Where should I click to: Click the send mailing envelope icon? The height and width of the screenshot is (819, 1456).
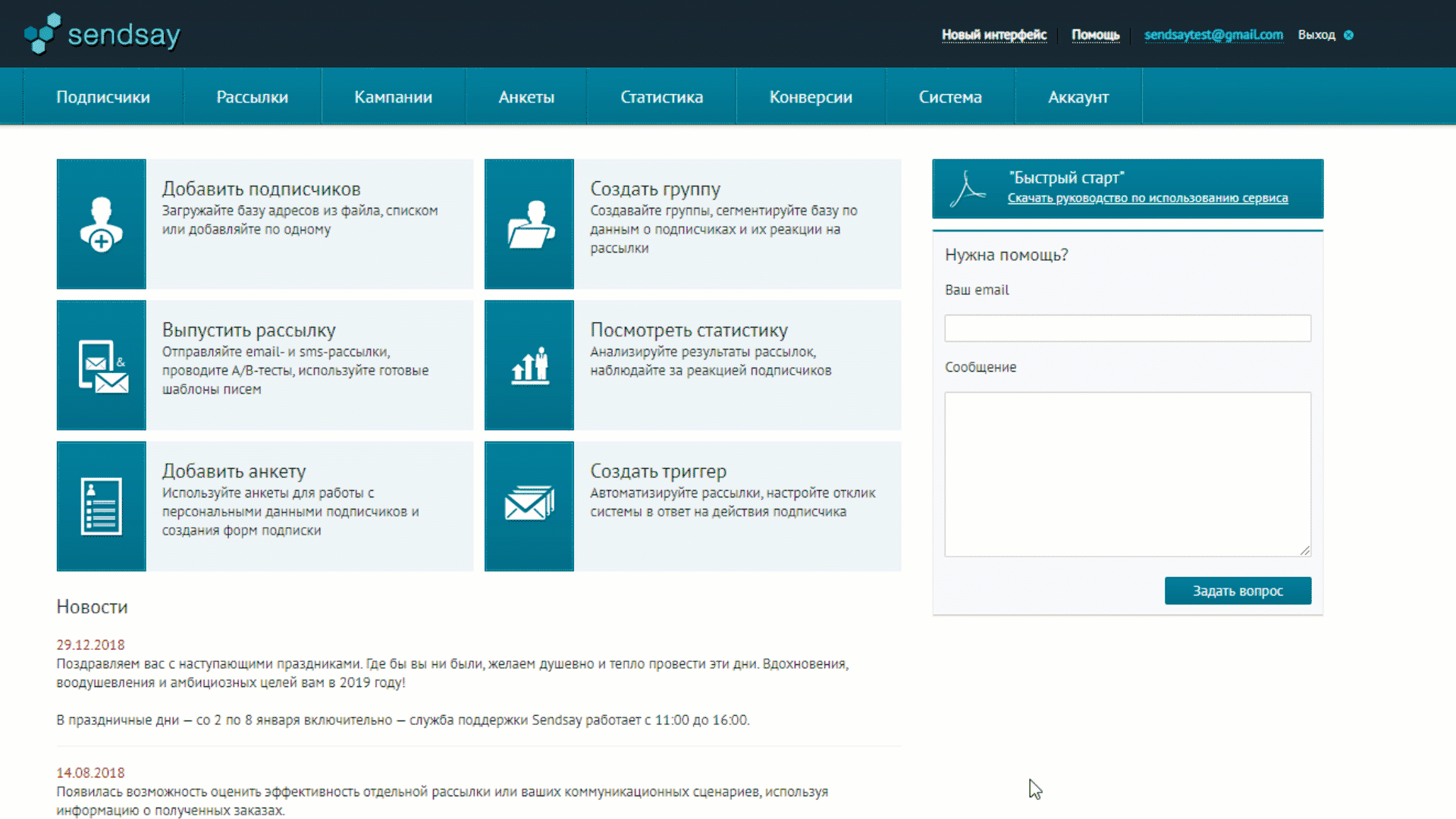click(102, 366)
